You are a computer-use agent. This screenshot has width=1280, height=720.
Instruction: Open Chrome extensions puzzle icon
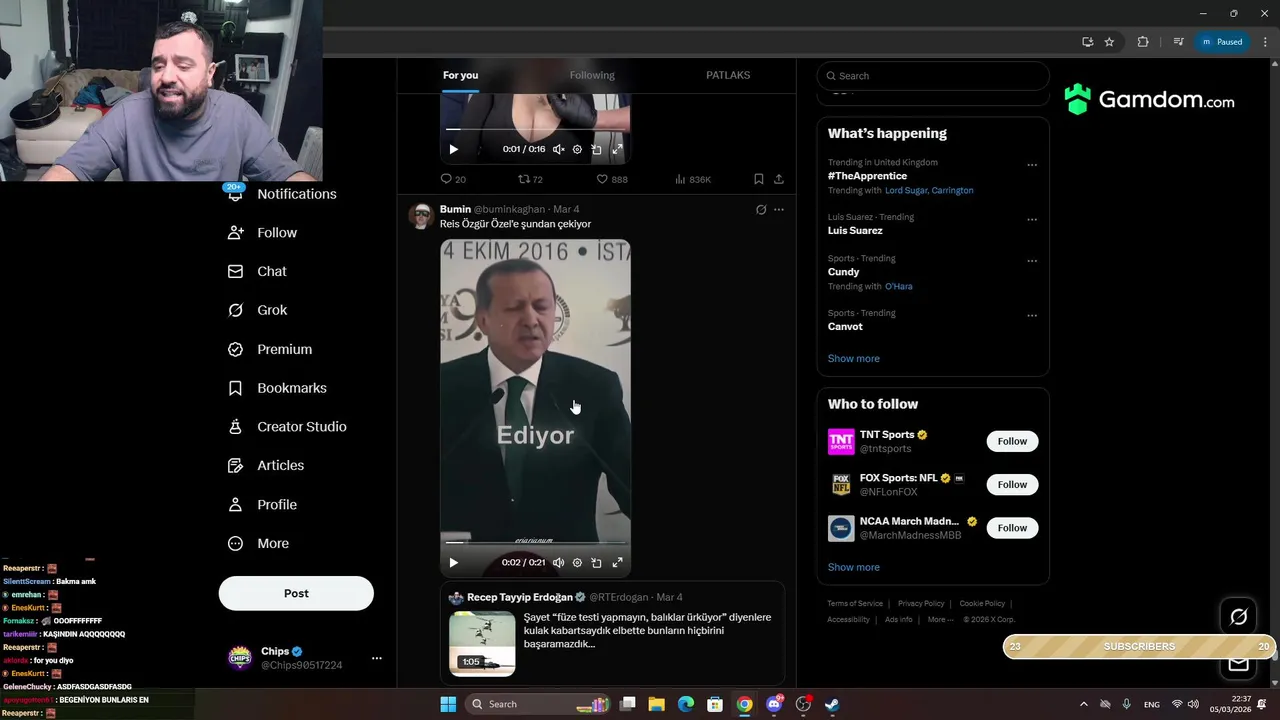(1143, 42)
